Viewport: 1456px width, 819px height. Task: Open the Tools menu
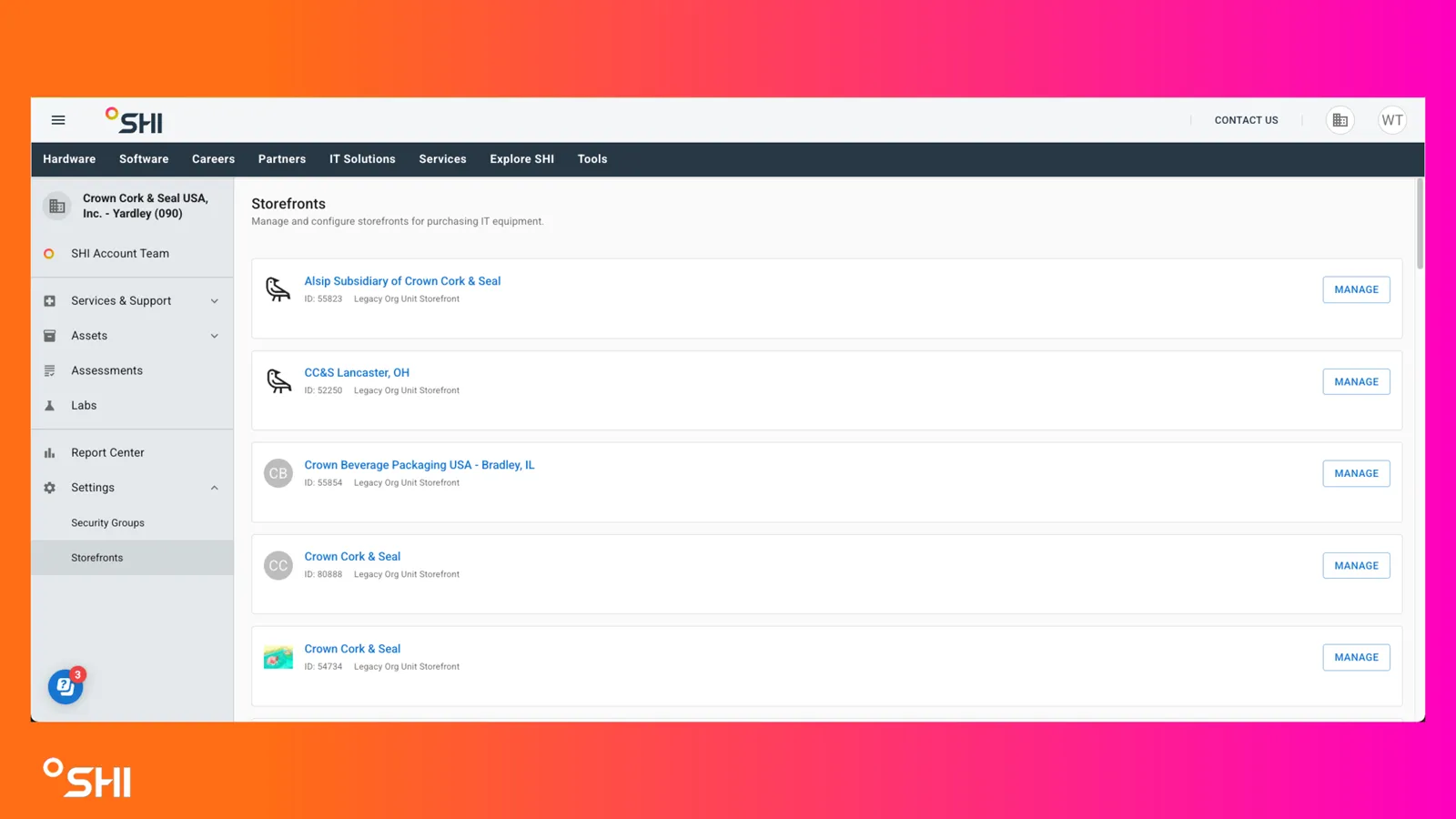click(592, 159)
